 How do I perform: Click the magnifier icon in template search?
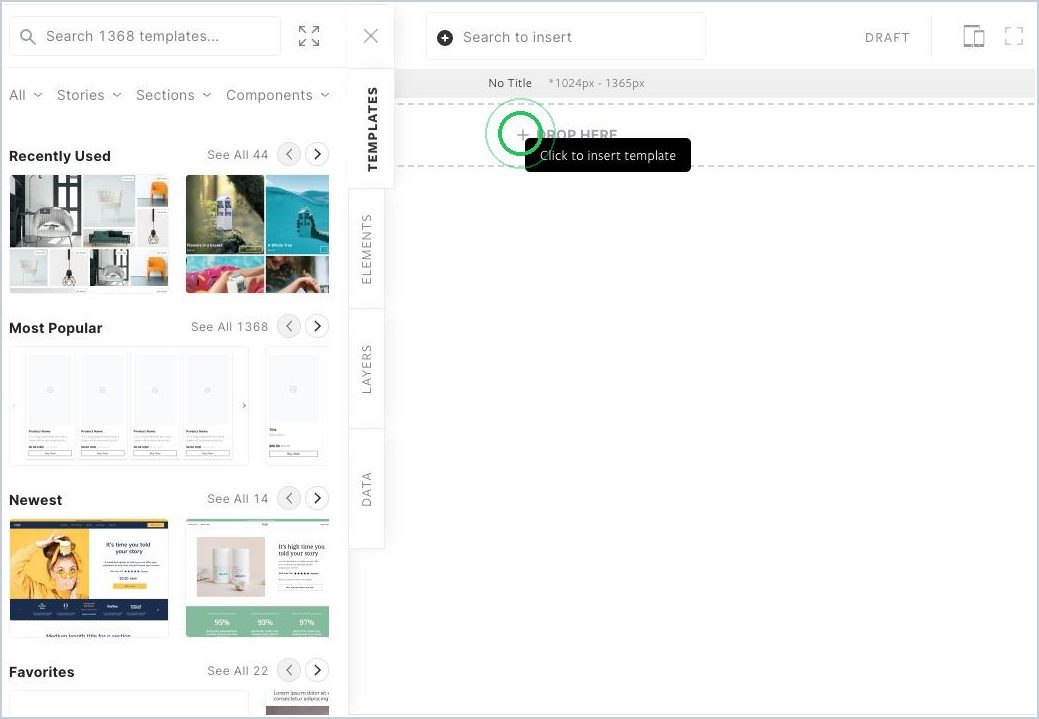pyautogui.click(x=28, y=36)
